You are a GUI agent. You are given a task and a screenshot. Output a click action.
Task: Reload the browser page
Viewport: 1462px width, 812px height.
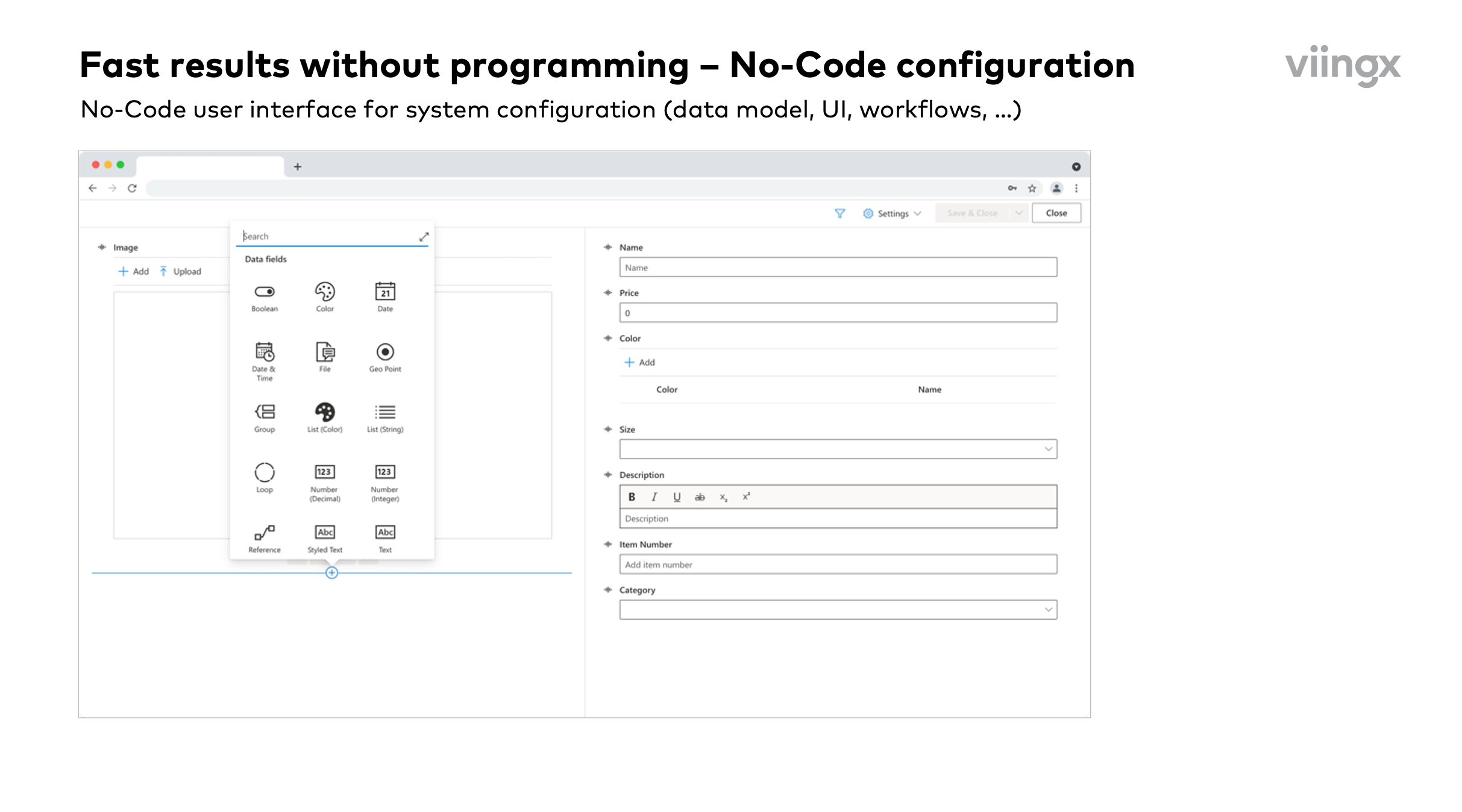pos(132,189)
